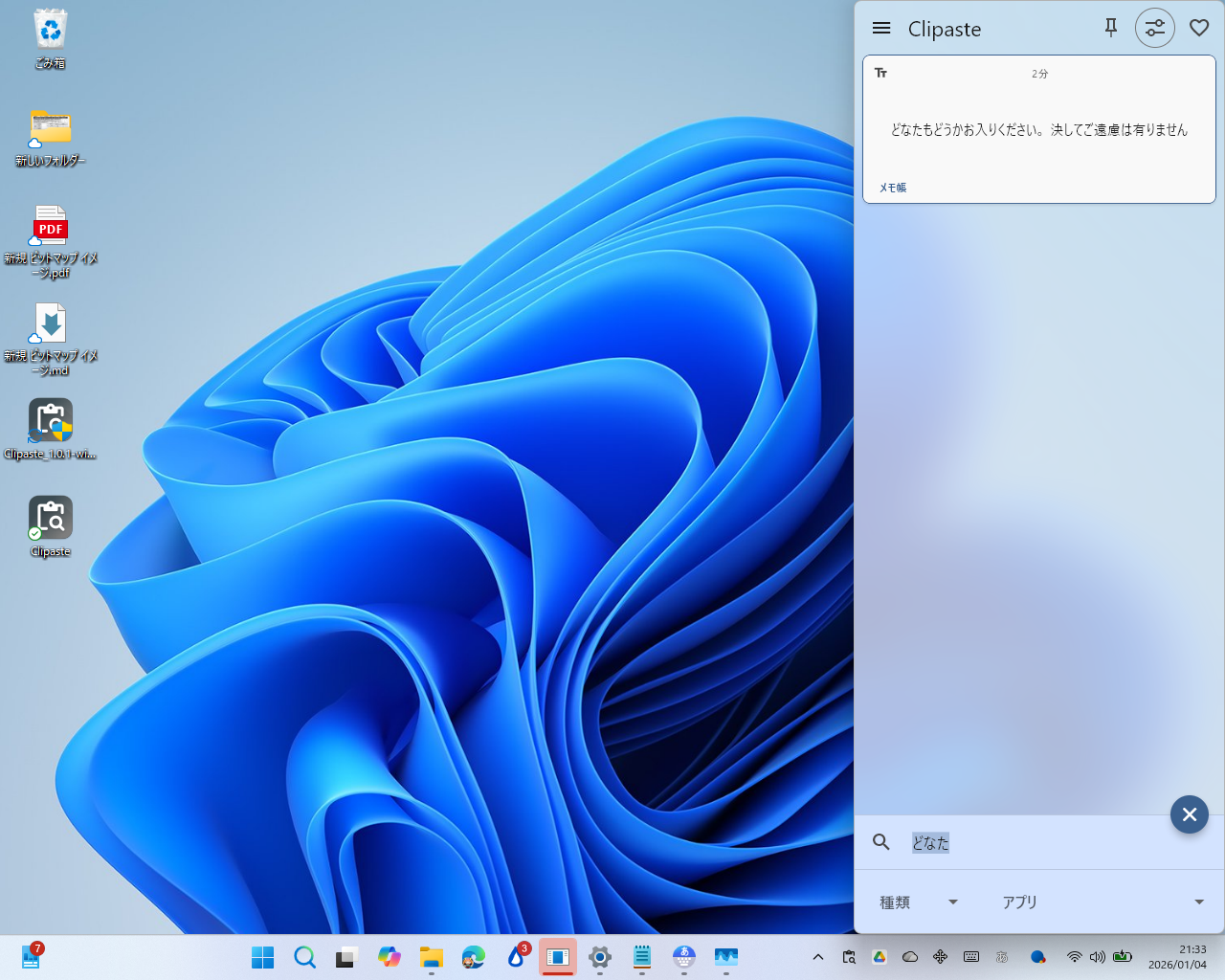Click the Copilot icon in the system tray
Screen dimensions: 1225x980
click(1037, 956)
